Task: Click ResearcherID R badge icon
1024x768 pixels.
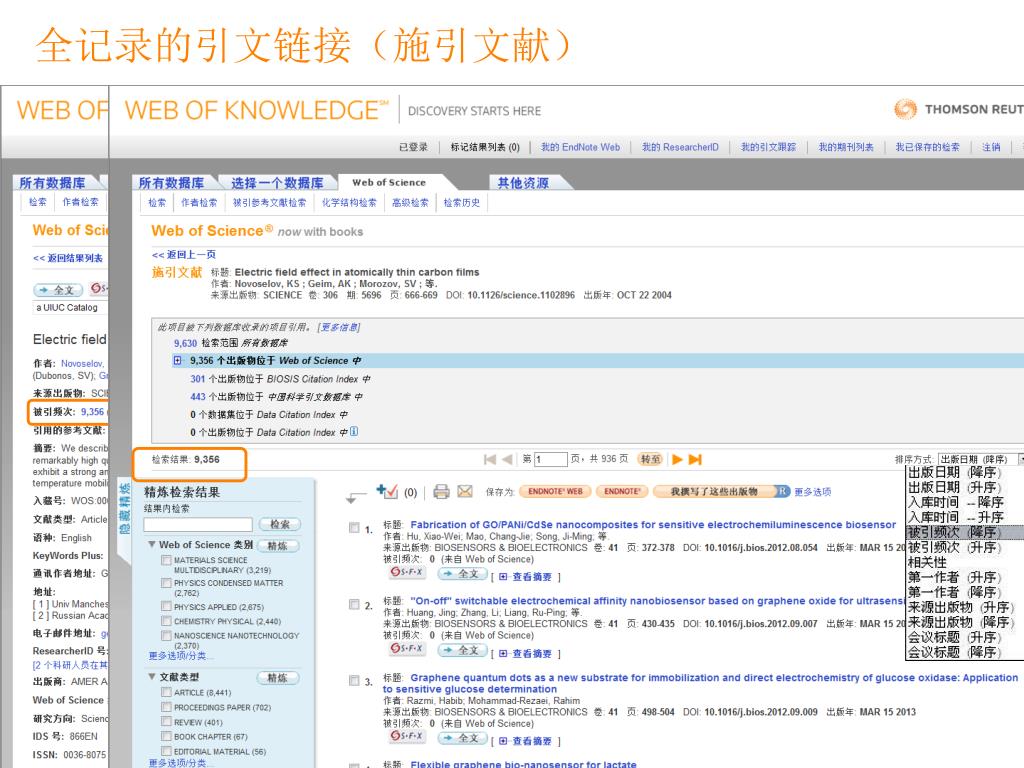Action: [782, 491]
